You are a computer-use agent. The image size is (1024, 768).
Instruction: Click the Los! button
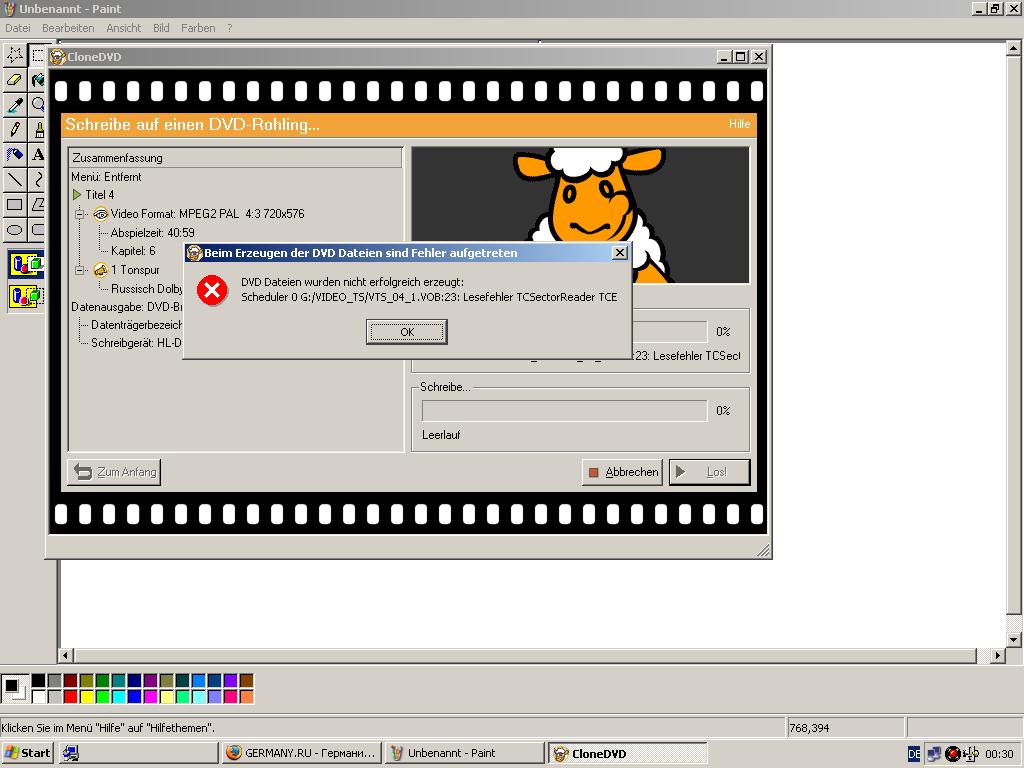pos(709,472)
